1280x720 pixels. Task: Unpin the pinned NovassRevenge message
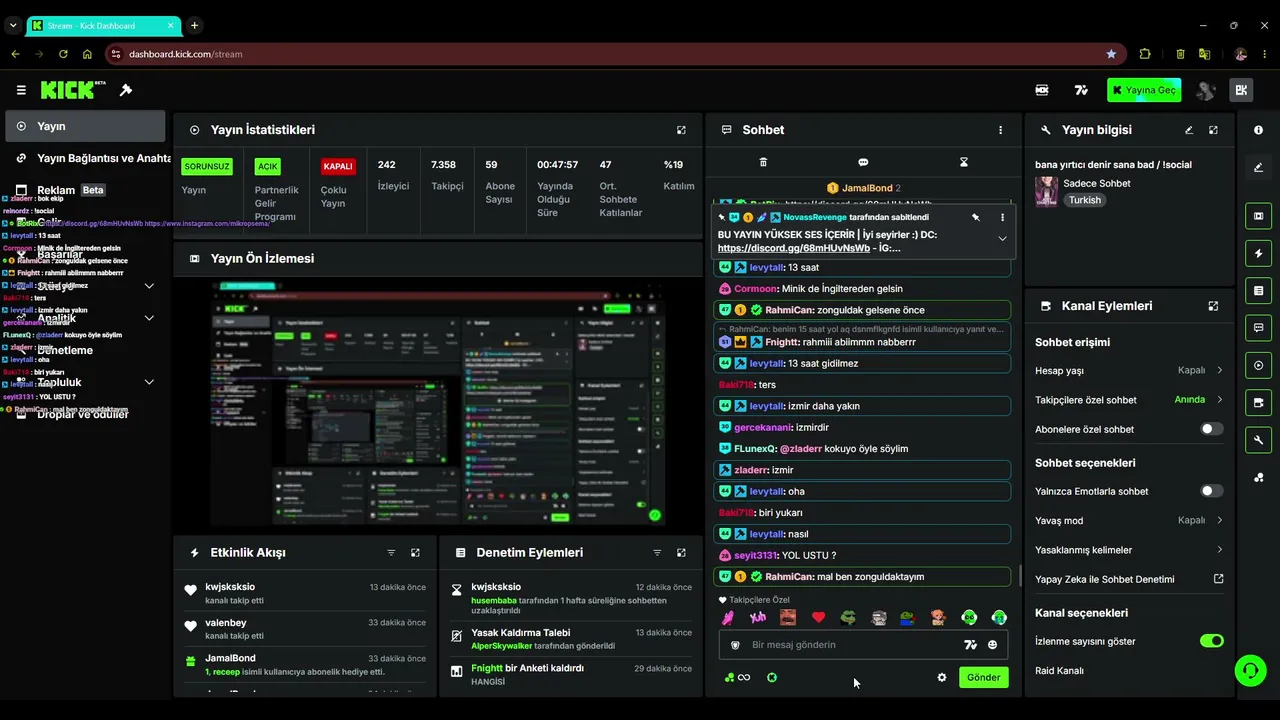click(x=976, y=217)
